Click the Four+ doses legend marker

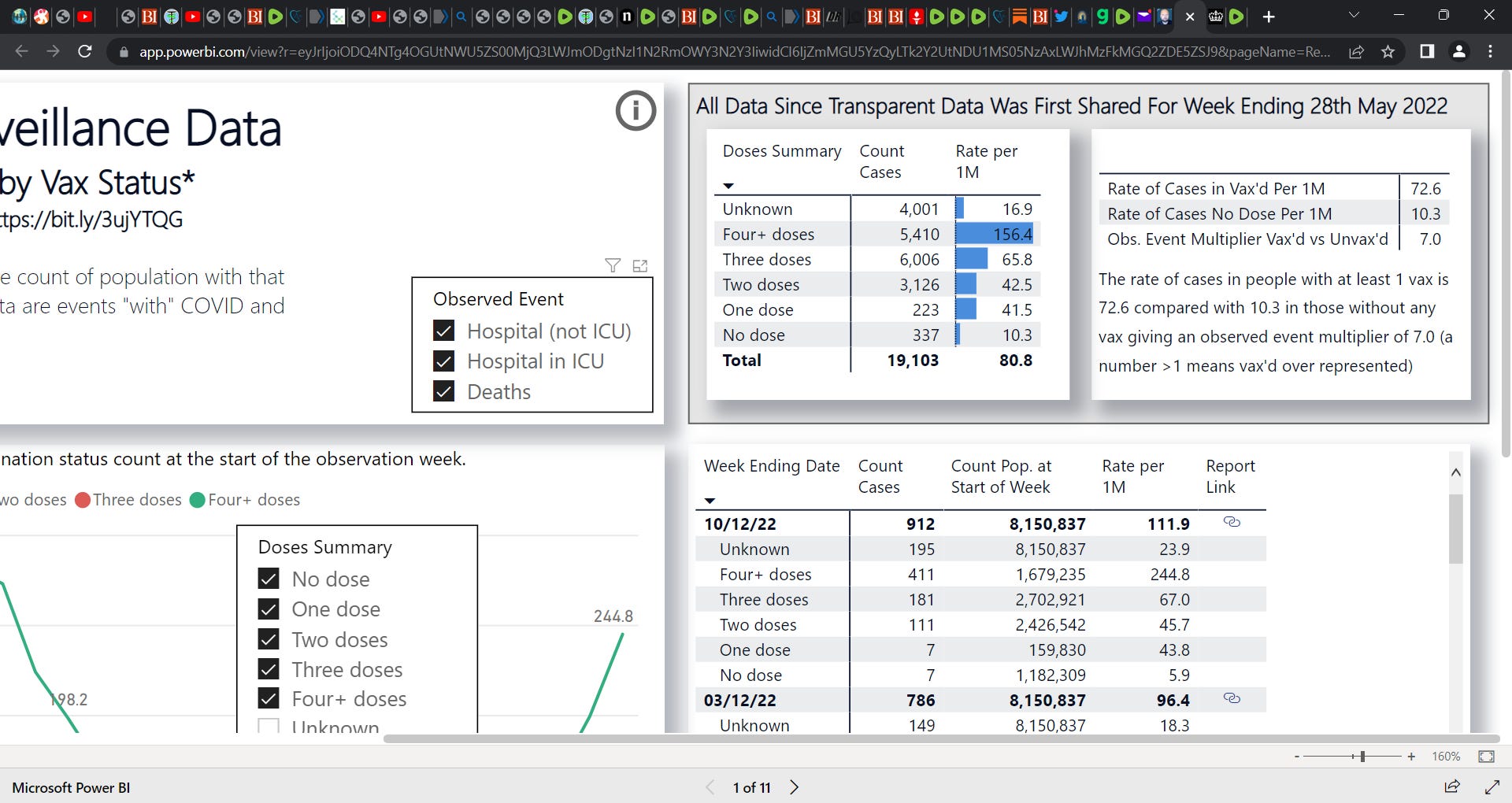(x=198, y=500)
